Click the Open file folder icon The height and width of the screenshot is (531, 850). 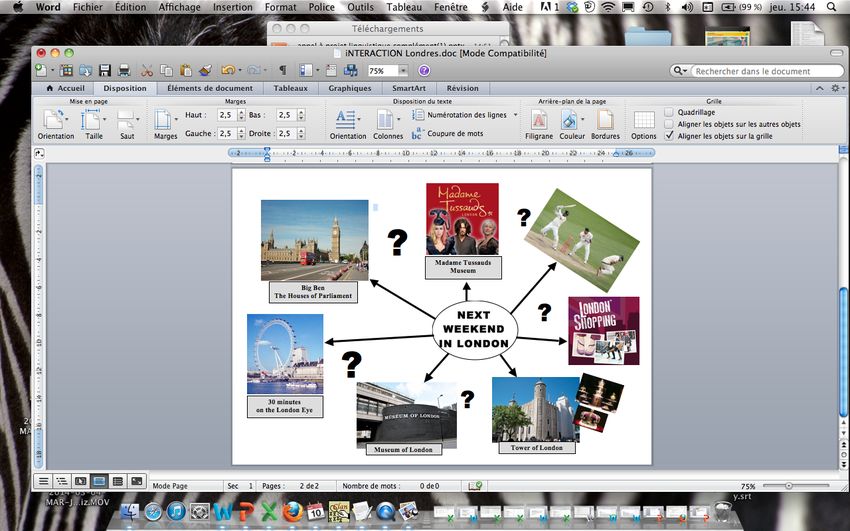[x=86, y=70]
